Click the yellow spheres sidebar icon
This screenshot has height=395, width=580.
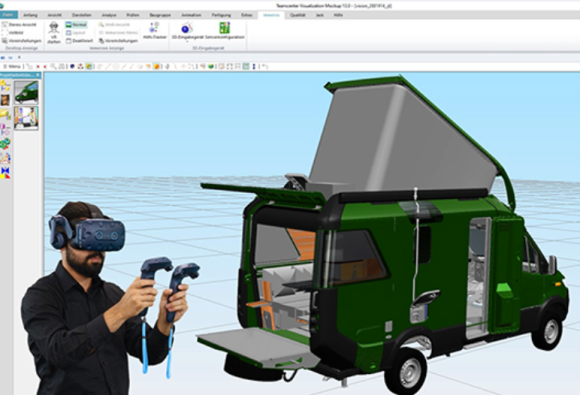click(x=5, y=85)
